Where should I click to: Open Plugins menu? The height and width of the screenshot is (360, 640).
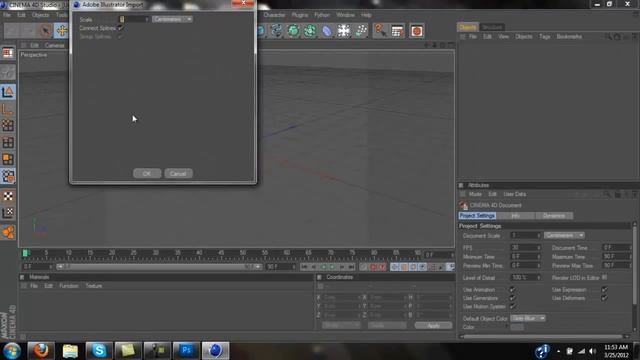300,15
